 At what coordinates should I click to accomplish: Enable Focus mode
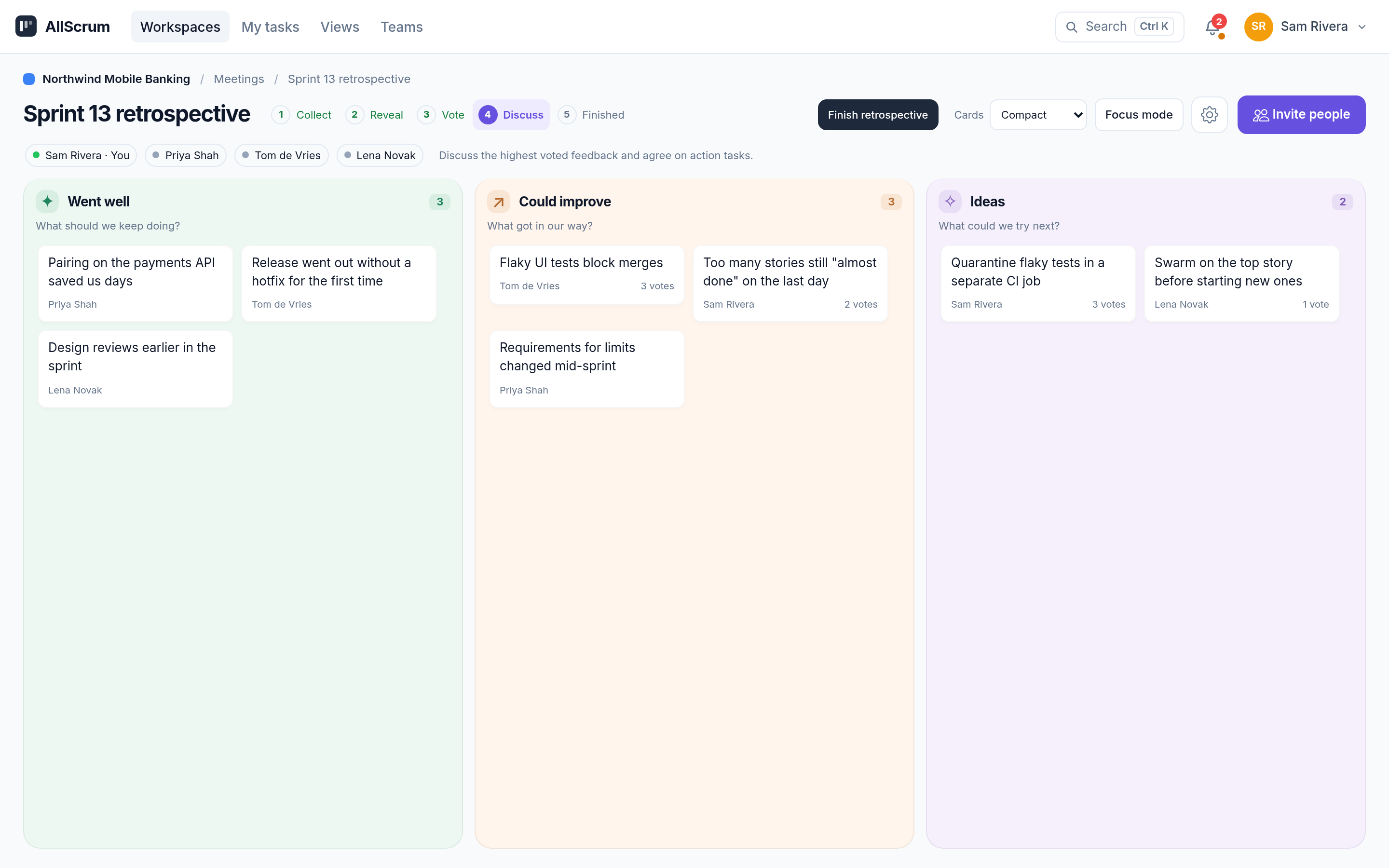point(1139,115)
